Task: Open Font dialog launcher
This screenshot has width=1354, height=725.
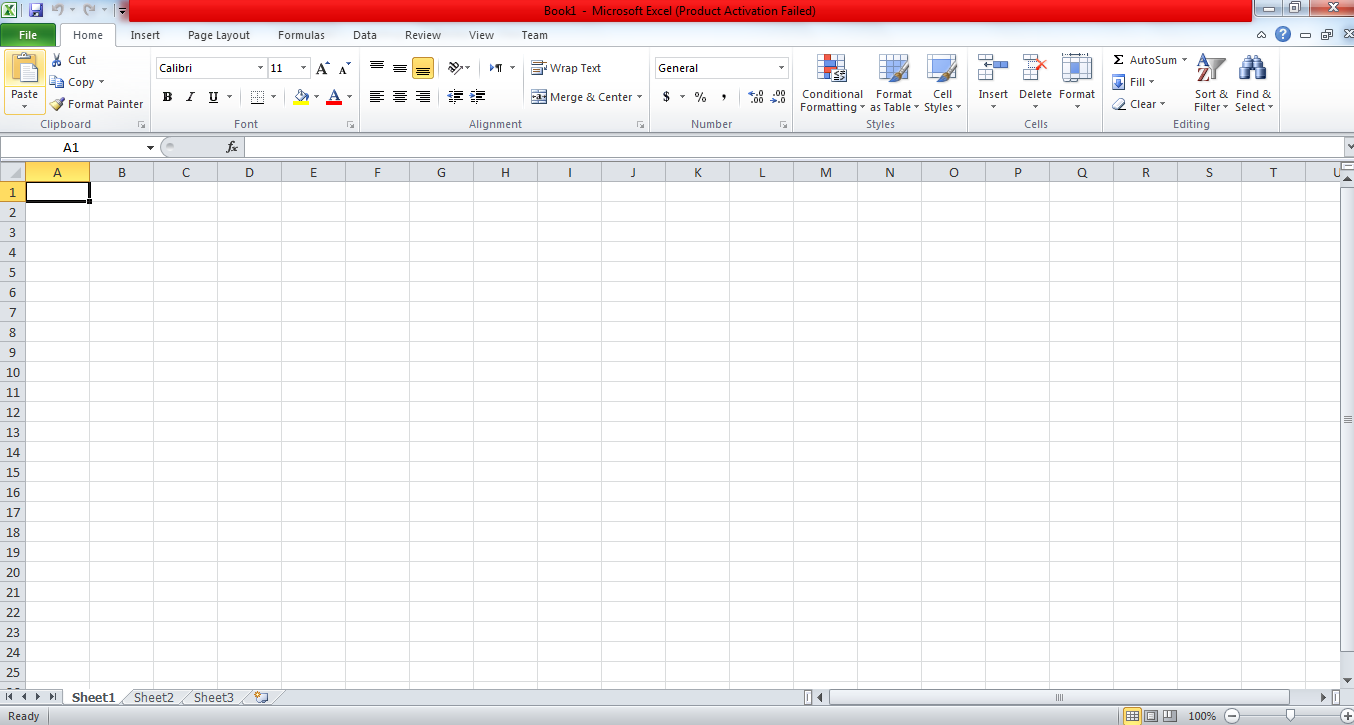Action: [x=350, y=125]
